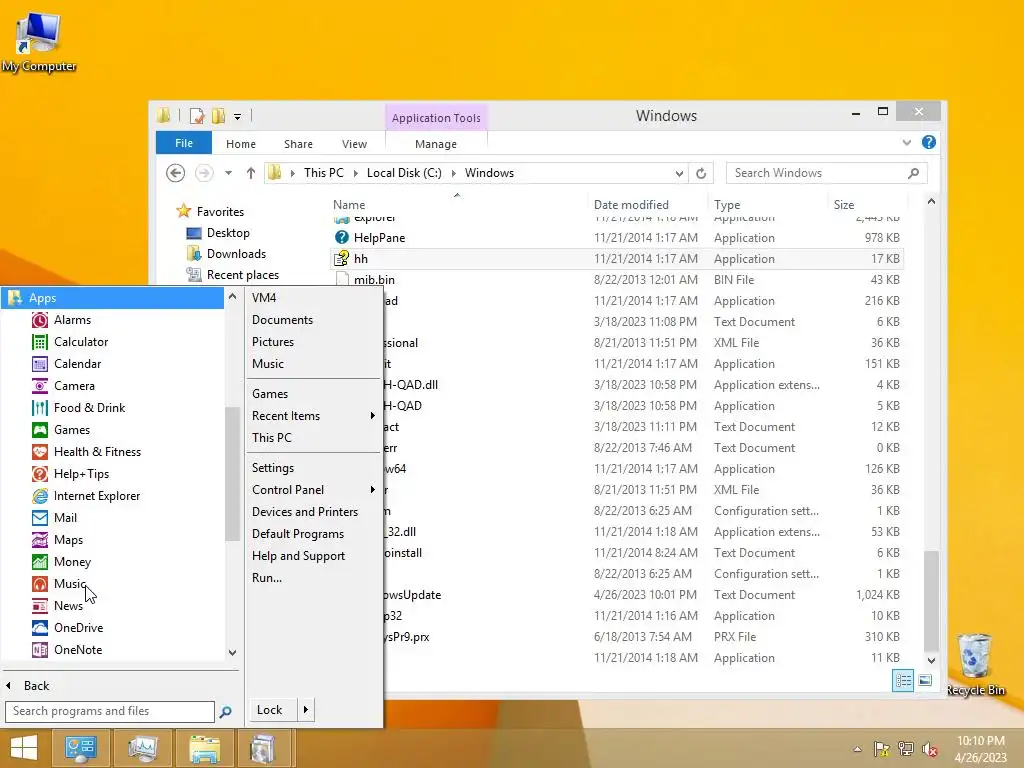Select the mib.bin file
The image size is (1024, 768).
(617, 280)
